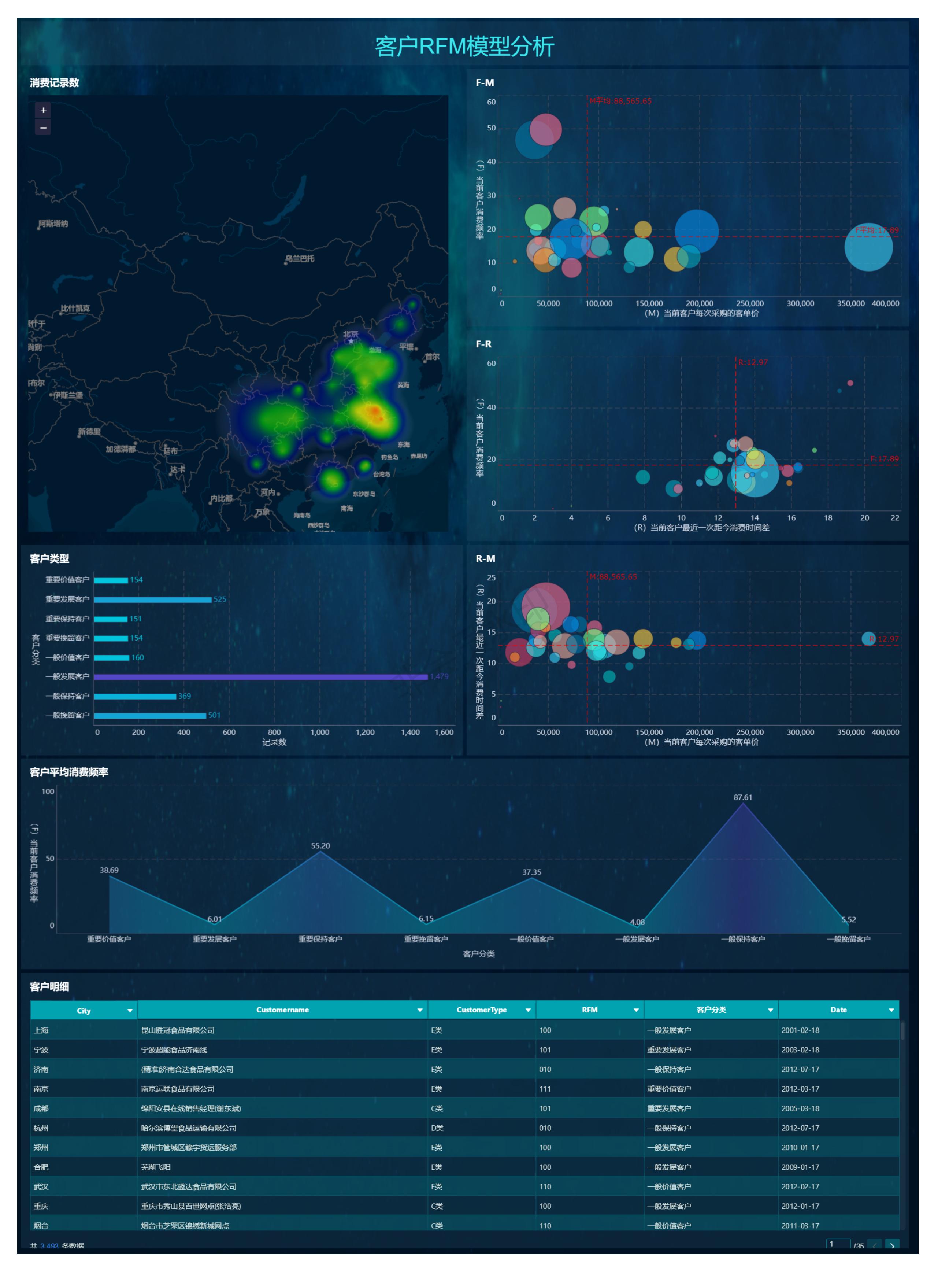Click the 北京 label on the map
The width and height of the screenshot is (938, 1288).
350,334
